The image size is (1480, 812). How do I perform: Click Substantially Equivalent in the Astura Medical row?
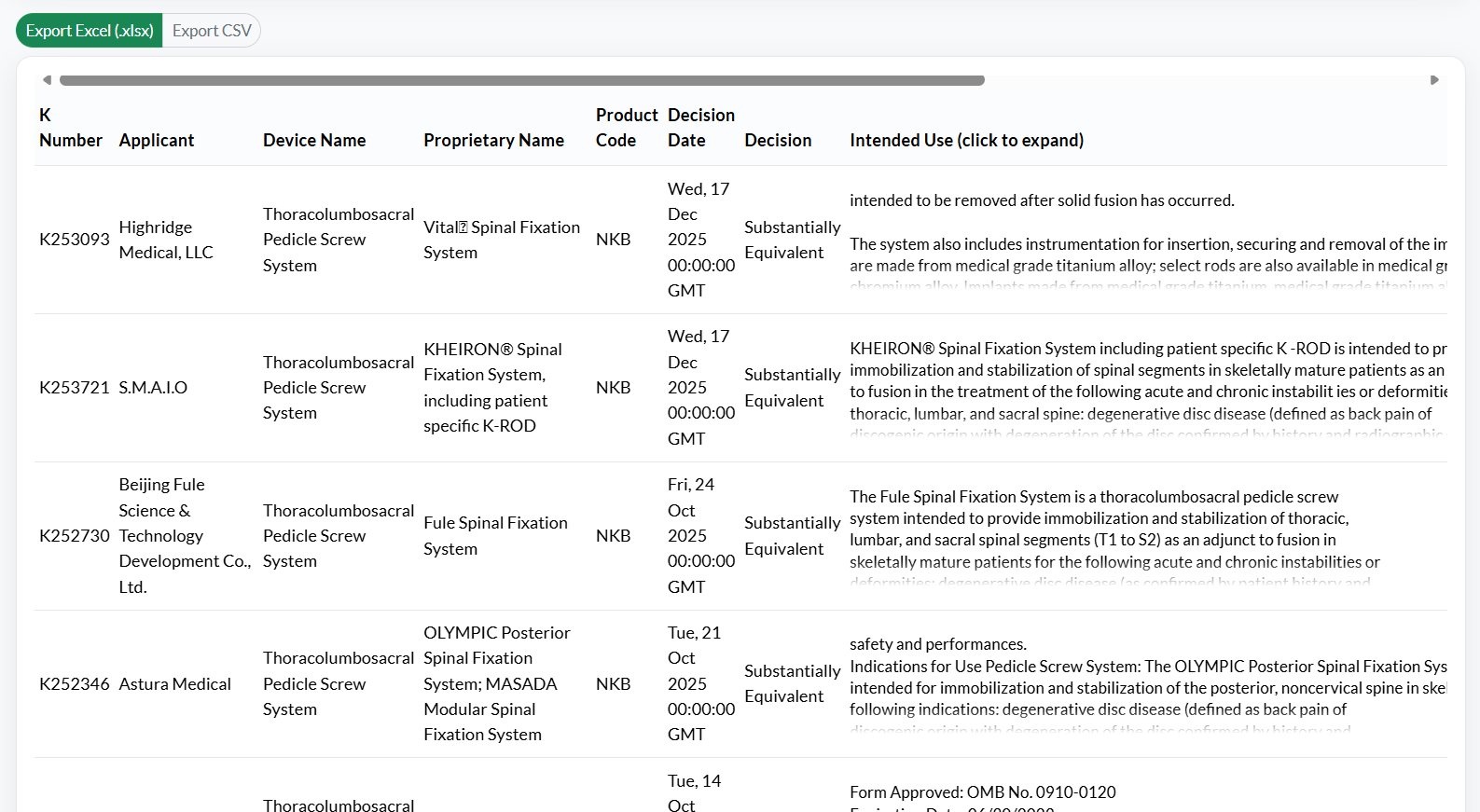coord(793,684)
